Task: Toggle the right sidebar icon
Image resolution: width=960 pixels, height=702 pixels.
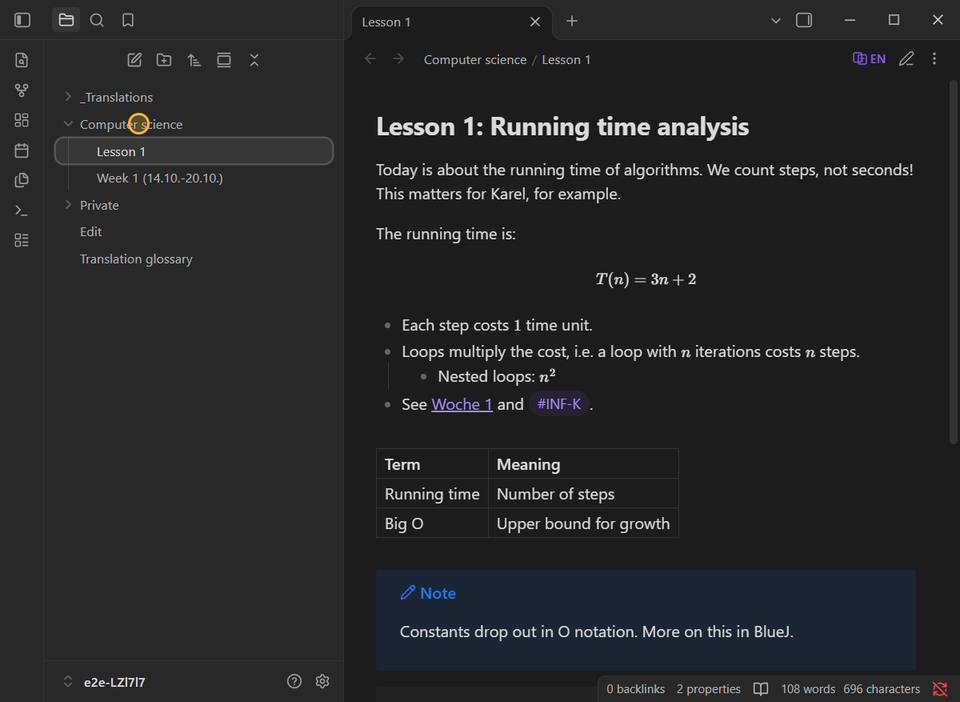Action: tap(804, 20)
